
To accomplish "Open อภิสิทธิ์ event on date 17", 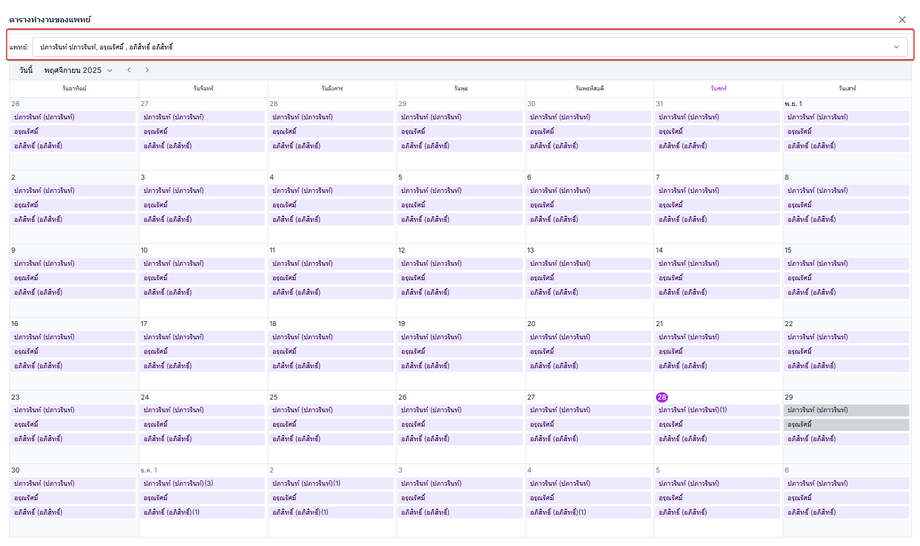I will tap(203, 365).
